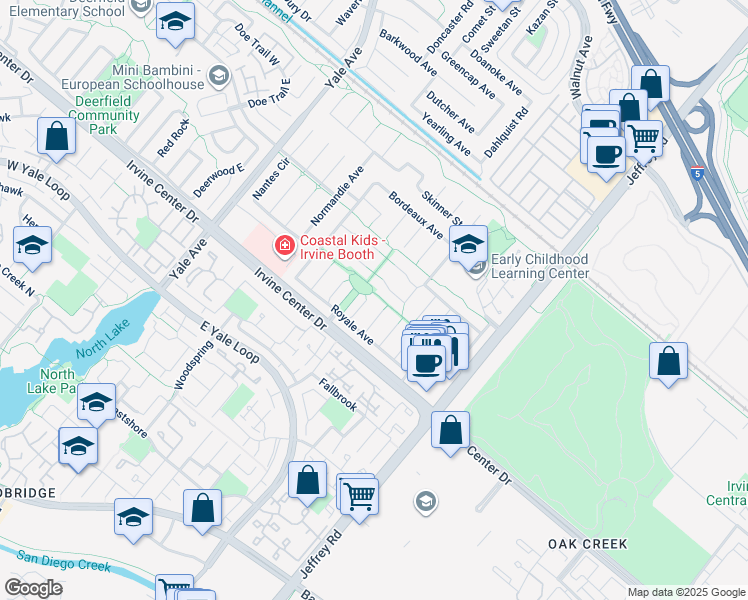Select the OAK CREEK neighborhood label
Image resolution: width=748 pixels, height=600 pixels.
click(588, 544)
